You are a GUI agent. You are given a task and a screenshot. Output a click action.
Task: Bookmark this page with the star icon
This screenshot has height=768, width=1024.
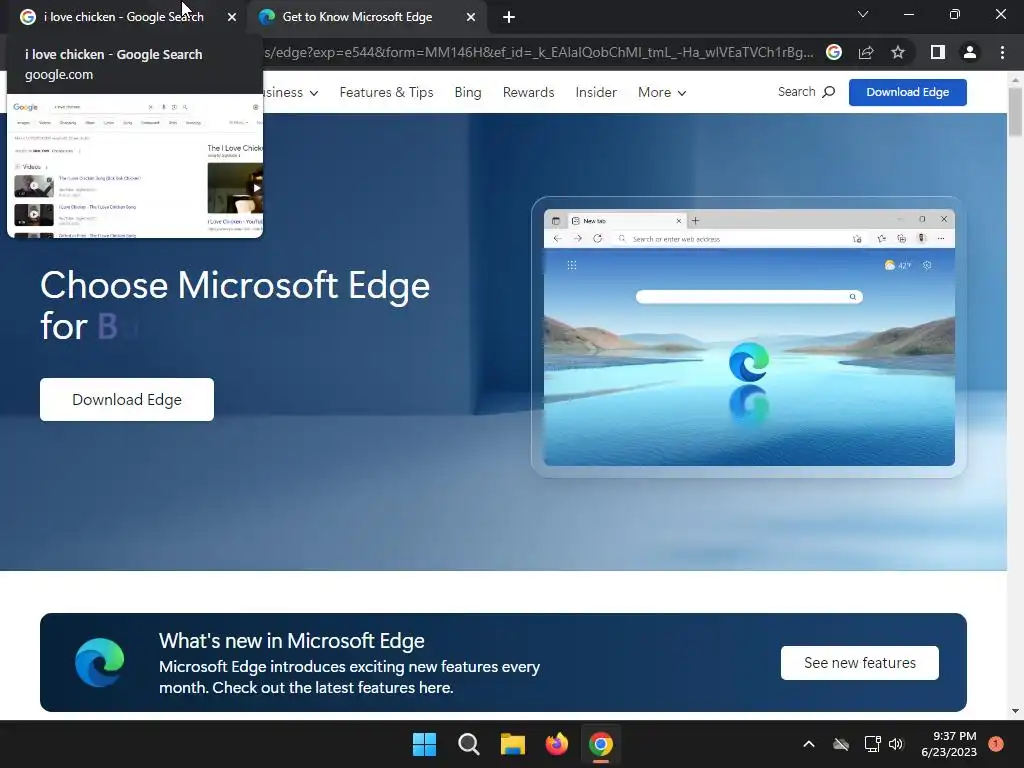pos(898,52)
